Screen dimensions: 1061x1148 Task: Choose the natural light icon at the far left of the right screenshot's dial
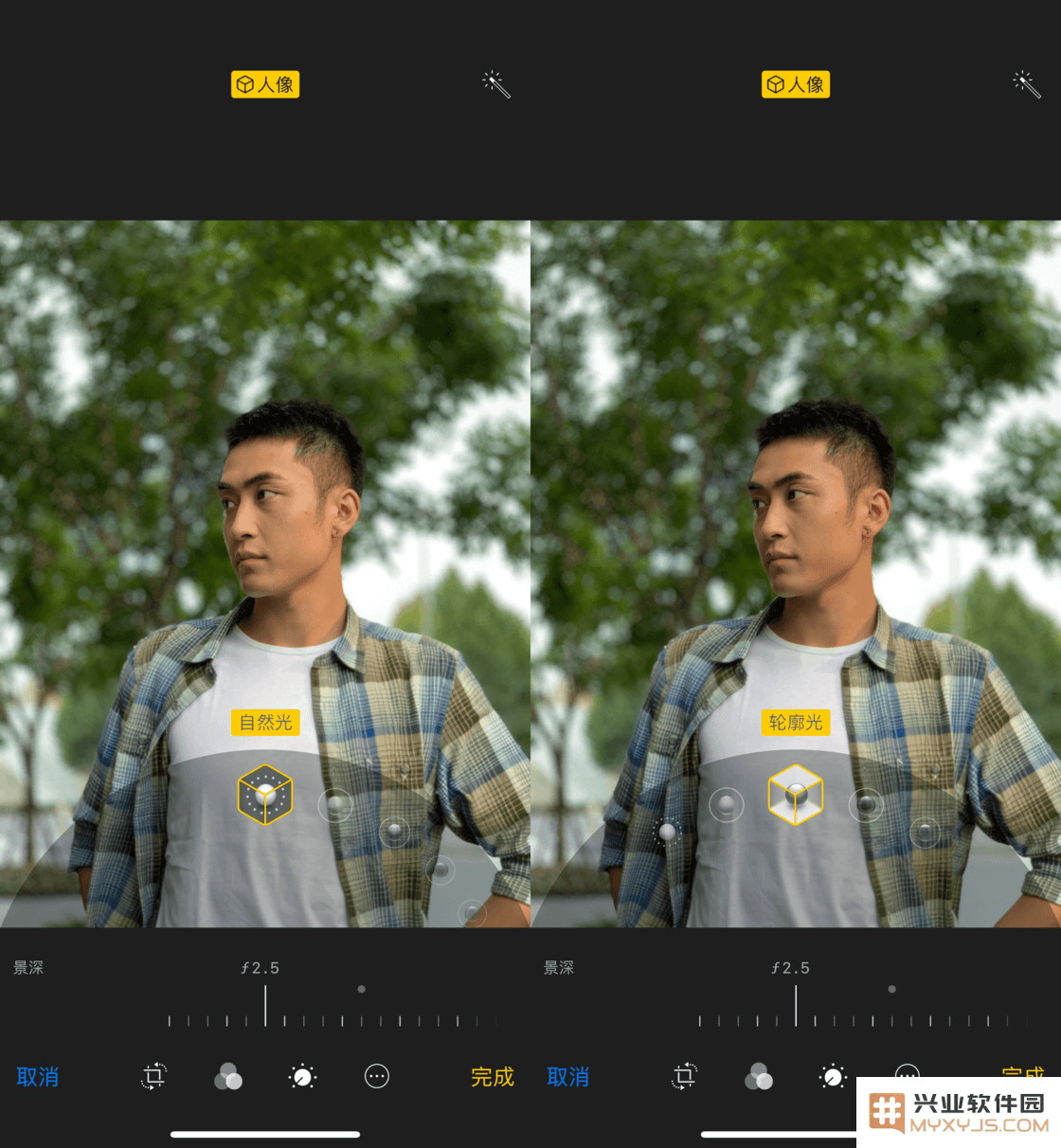click(668, 832)
